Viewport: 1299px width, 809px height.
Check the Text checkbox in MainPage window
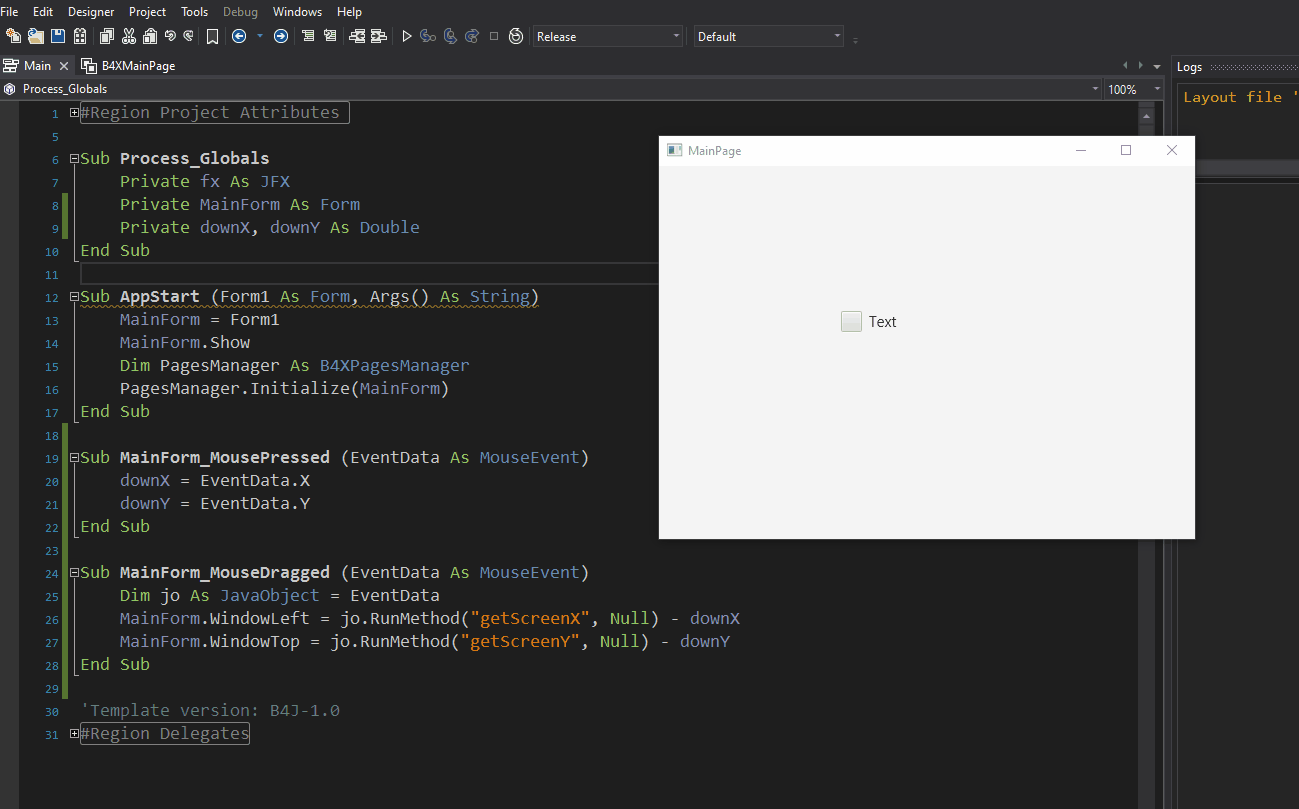(851, 321)
